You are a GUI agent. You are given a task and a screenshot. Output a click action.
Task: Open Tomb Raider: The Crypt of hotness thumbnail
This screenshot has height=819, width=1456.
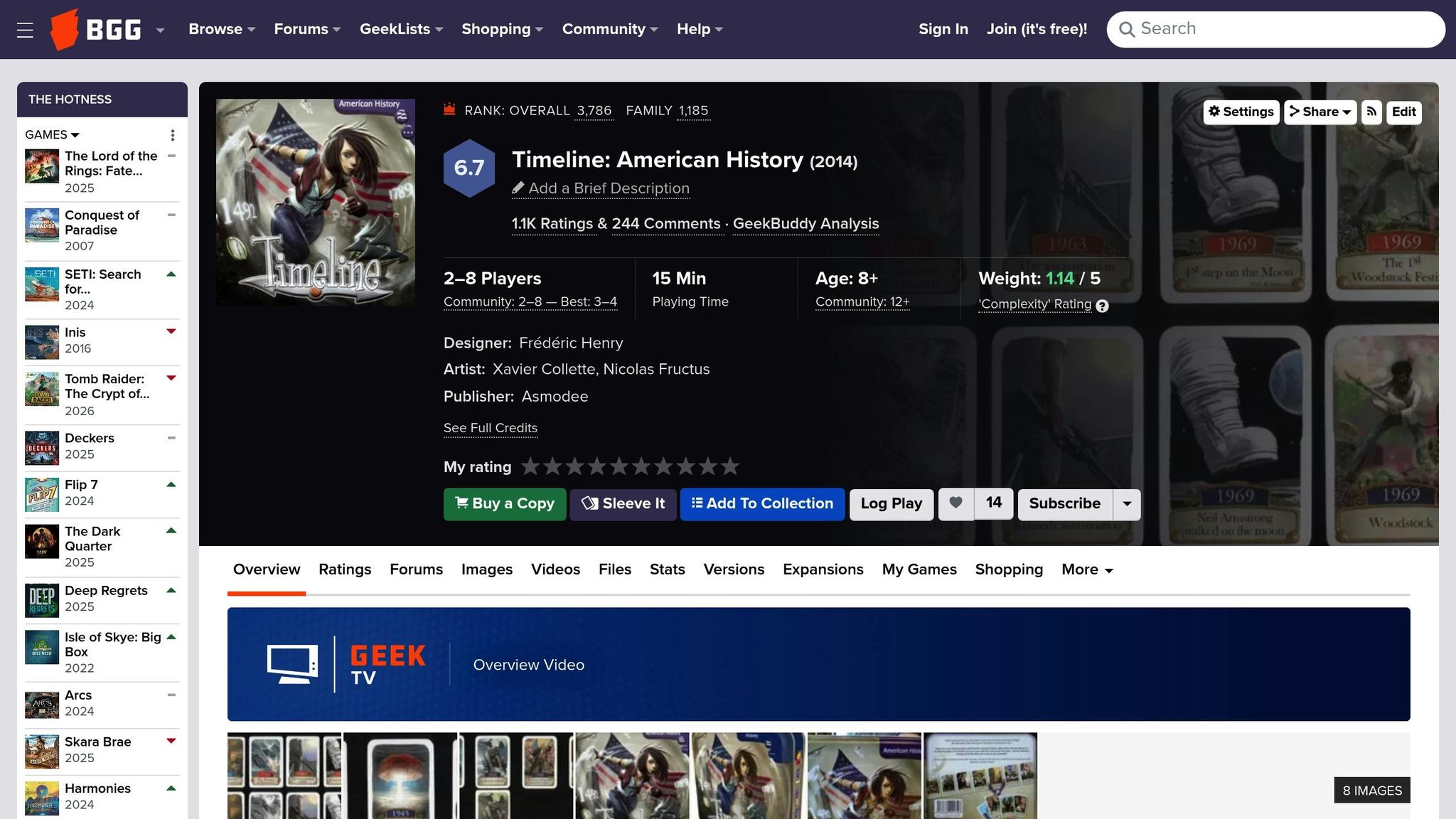click(42, 389)
